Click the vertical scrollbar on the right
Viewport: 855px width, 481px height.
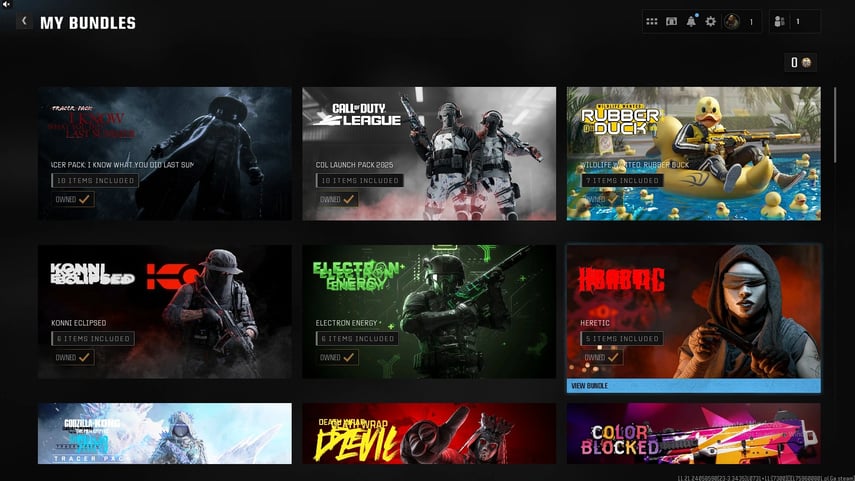pos(836,125)
